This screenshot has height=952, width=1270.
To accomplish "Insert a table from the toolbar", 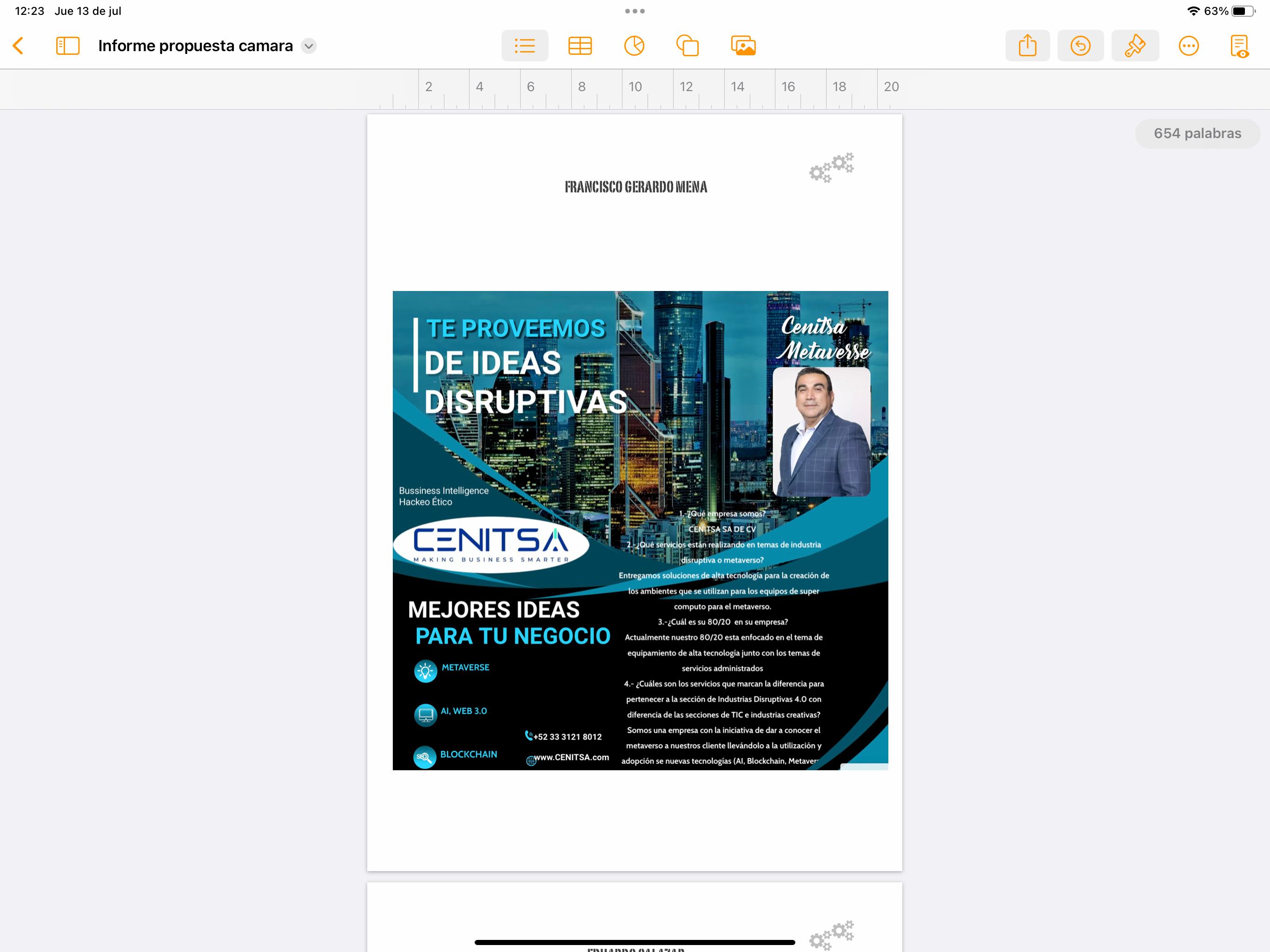I will 580,46.
